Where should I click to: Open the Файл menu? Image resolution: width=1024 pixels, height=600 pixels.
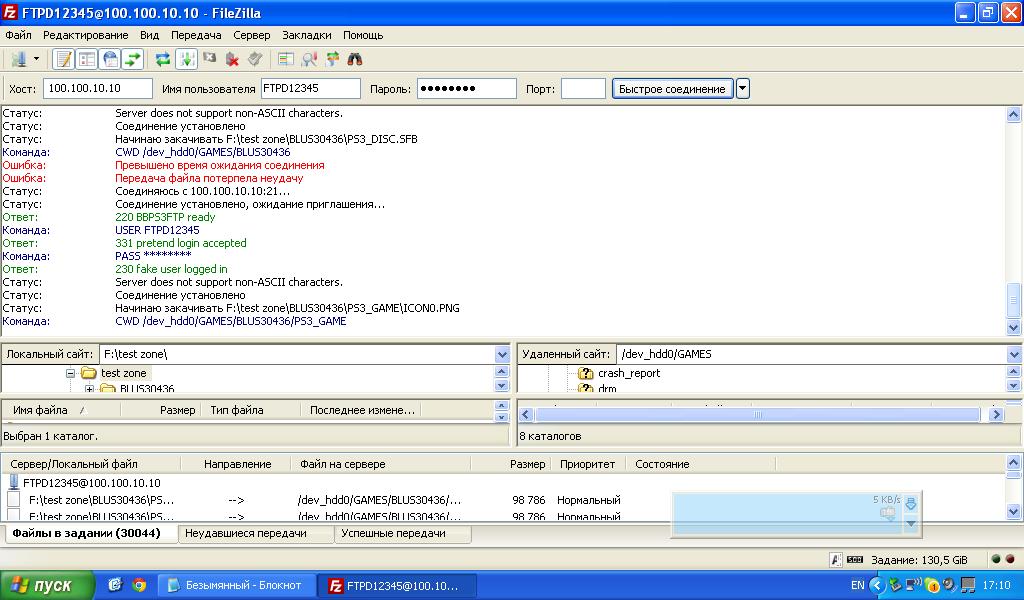click(x=18, y=35)
